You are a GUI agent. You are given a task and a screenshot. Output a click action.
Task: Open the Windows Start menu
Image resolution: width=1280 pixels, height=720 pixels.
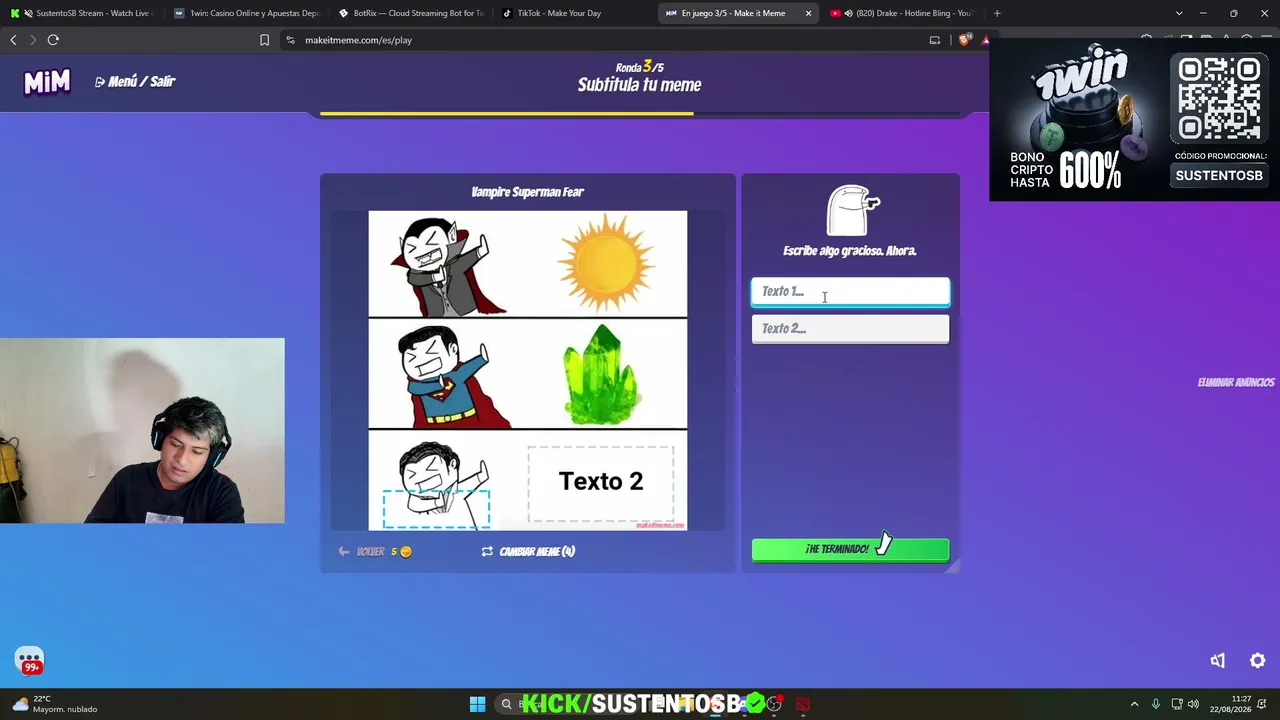477,704
